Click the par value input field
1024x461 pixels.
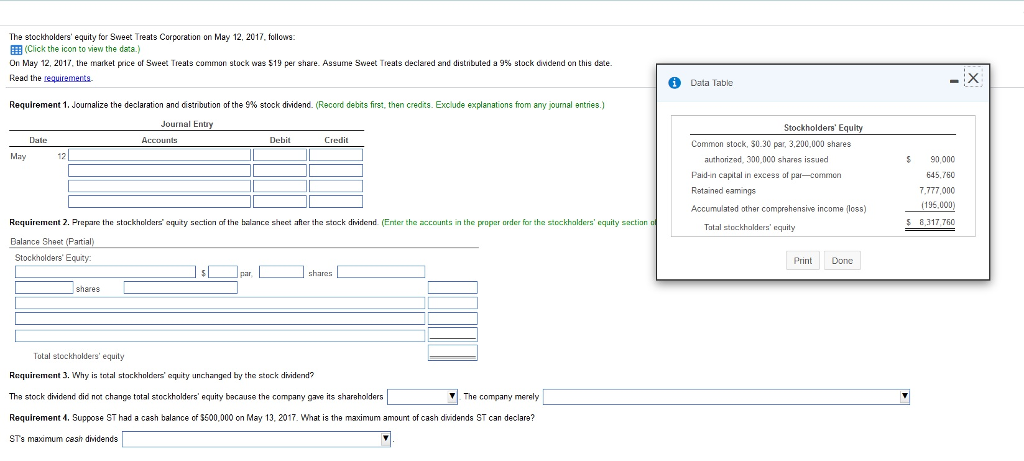click(223, 272)
